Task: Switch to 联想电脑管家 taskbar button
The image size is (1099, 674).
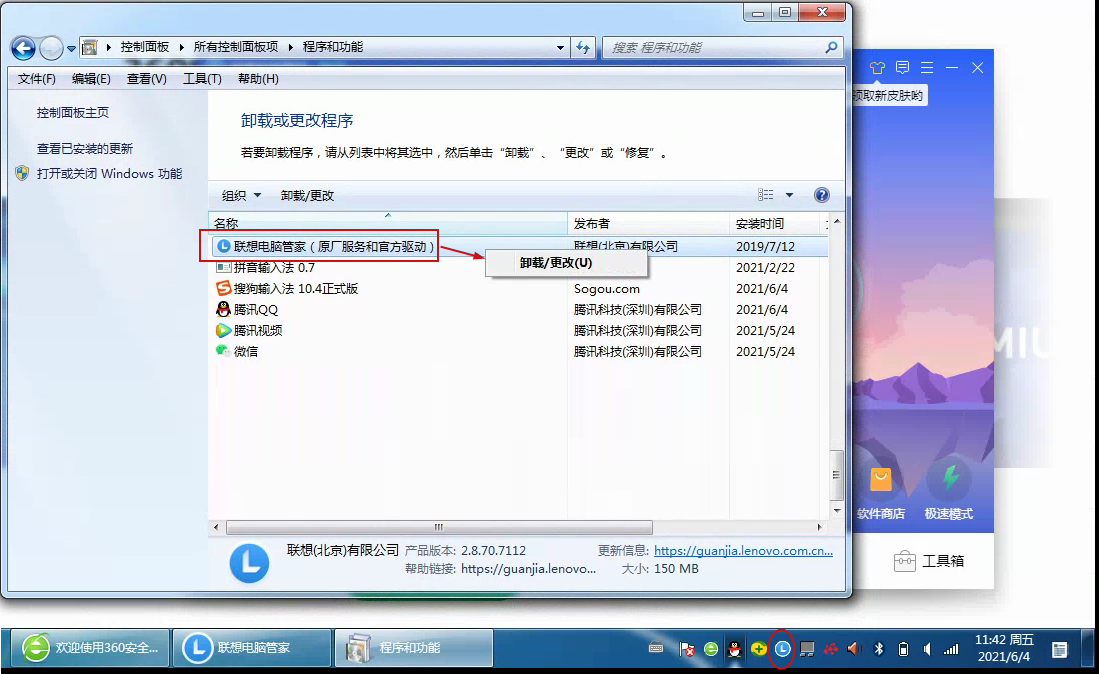Action: tap(252, 648)
